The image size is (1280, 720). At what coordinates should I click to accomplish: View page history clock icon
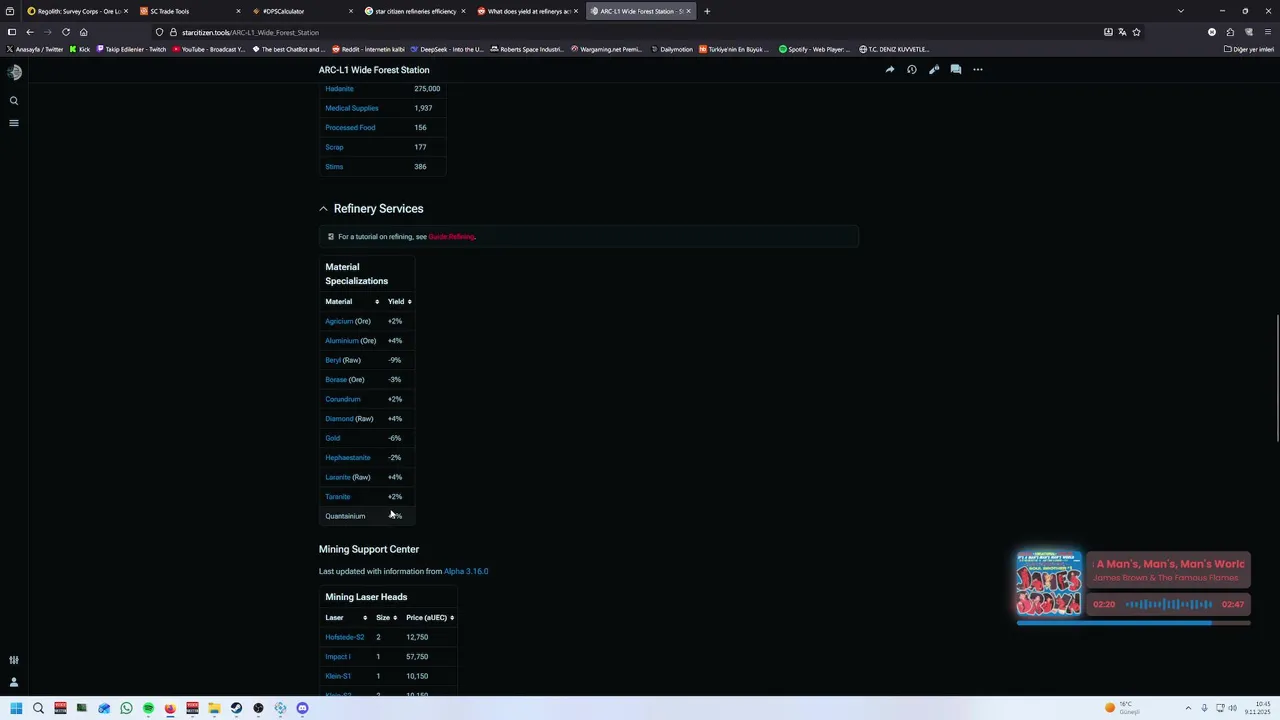click(912, 70)
